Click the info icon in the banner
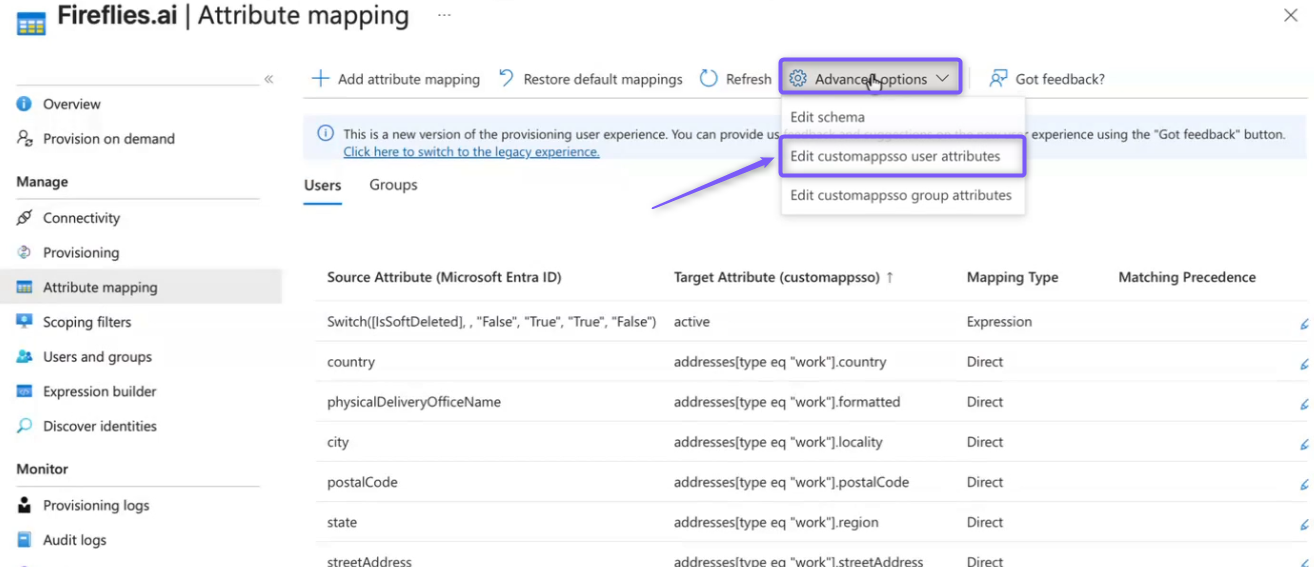 click(x=326, y=133)
